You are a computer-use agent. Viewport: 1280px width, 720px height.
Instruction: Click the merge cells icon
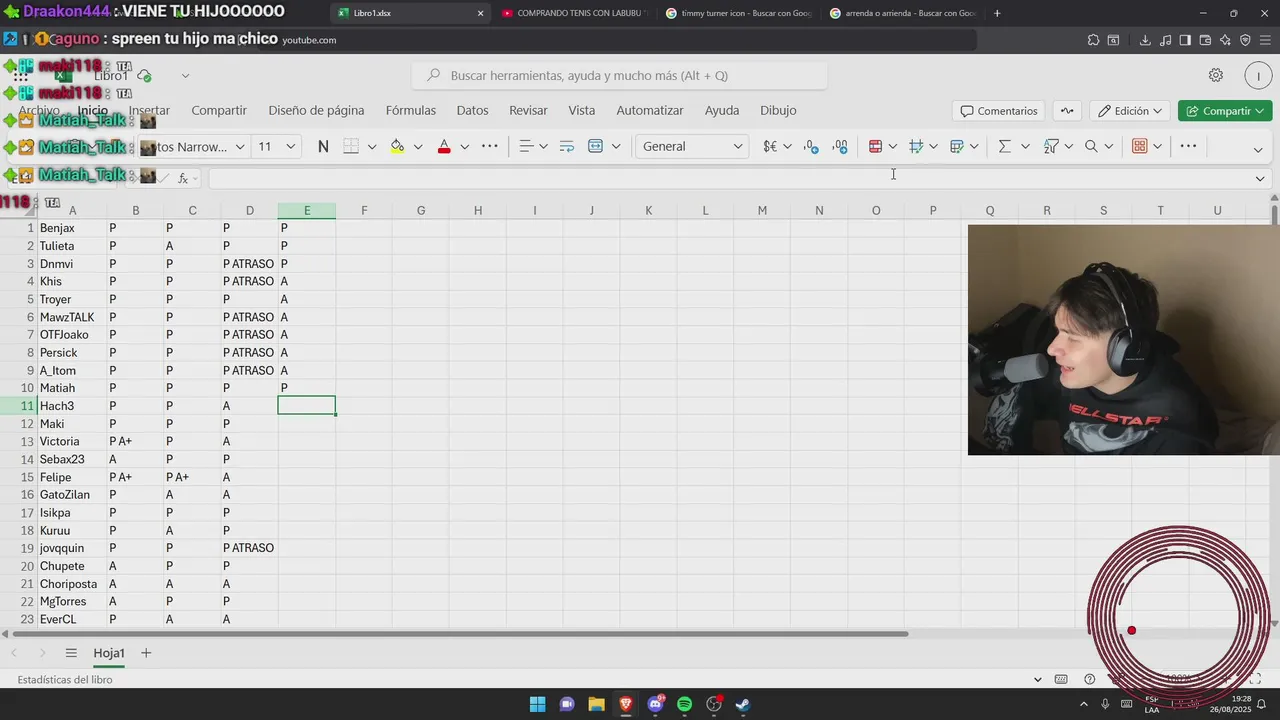click(595, 146)
